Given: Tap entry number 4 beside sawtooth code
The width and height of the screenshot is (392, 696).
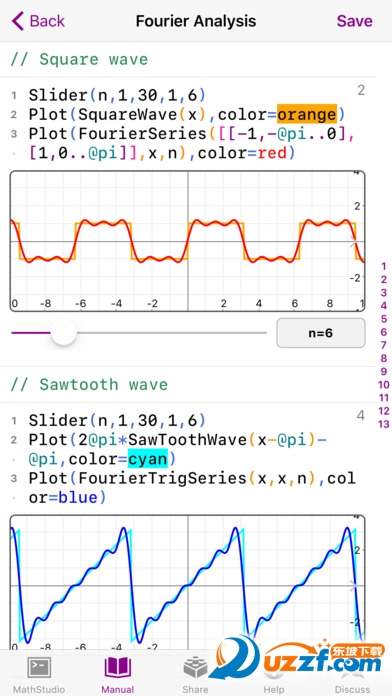Looking at the screenshot, I should 361,415.
